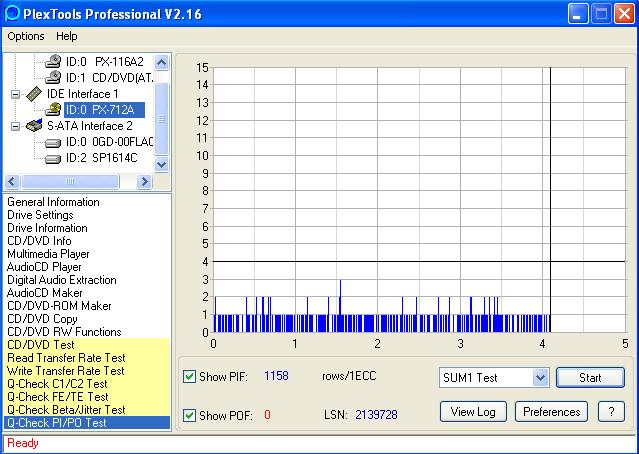Select Read Transfer Rate Test
The width and height of the screenshot is (639, 454).
click(66, 358)
